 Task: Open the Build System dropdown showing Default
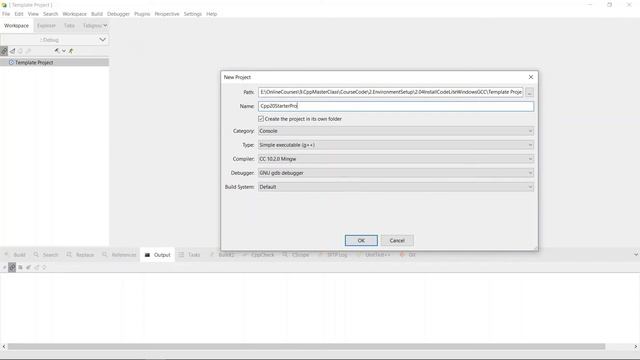pyautogui.click(x=396, y=187)
